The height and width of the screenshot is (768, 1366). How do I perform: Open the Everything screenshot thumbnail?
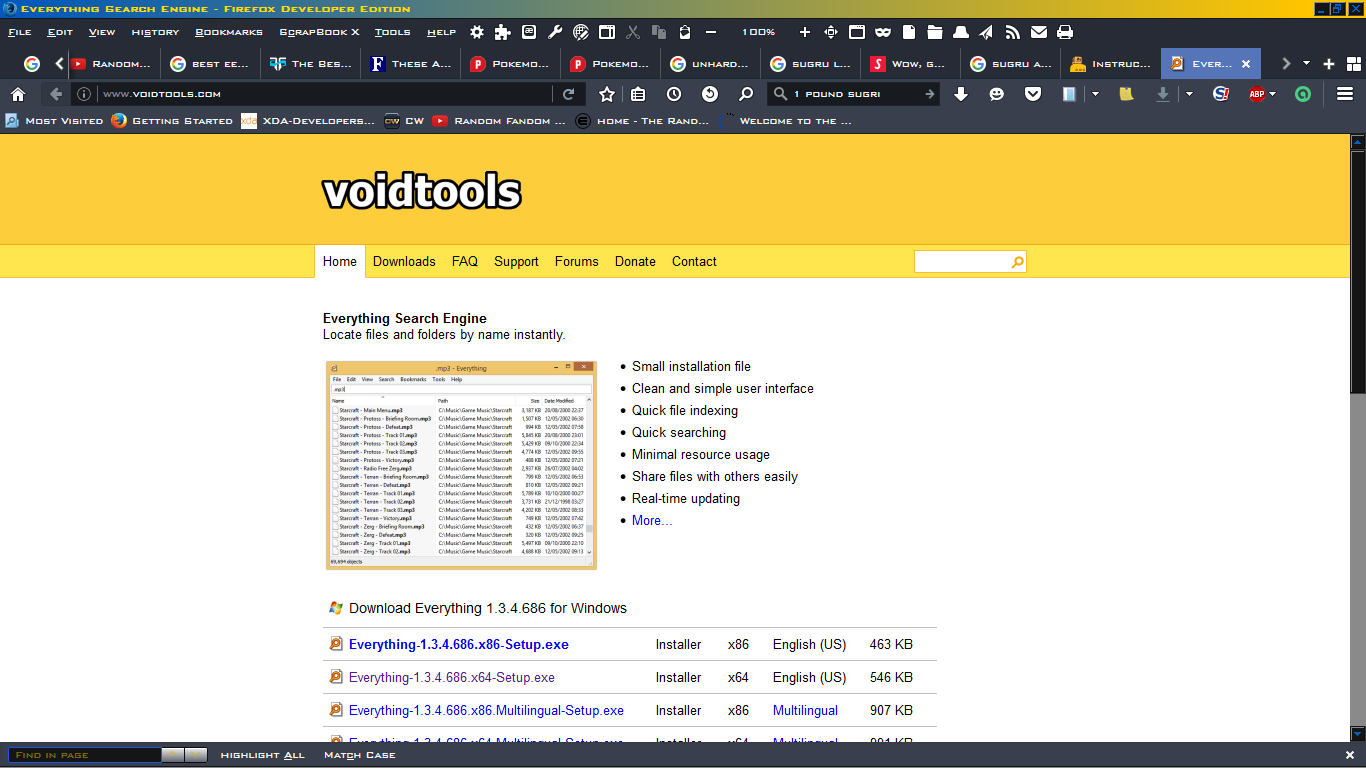click(461, 466)
